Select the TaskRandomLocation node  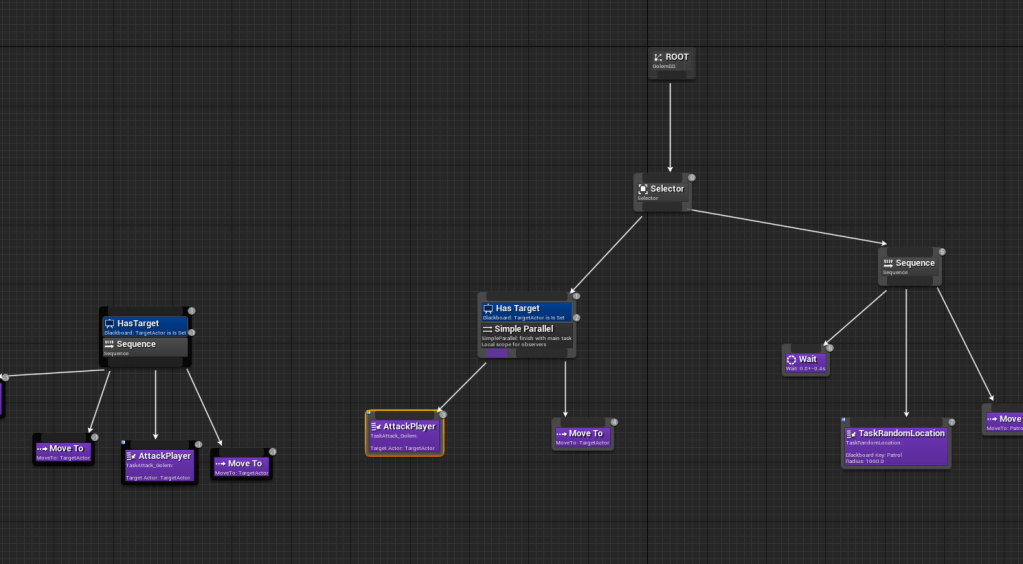[895, 445]
